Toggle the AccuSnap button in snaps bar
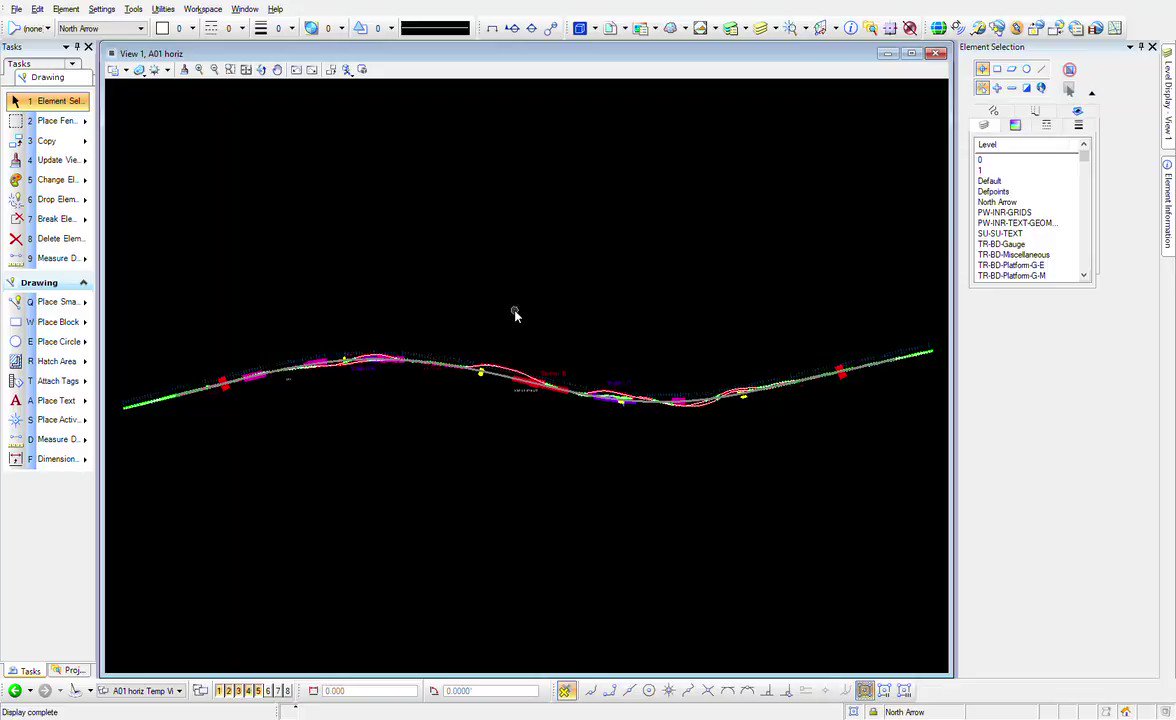The width and height of the screenshot is (1176, 720). tap(566, 691)
